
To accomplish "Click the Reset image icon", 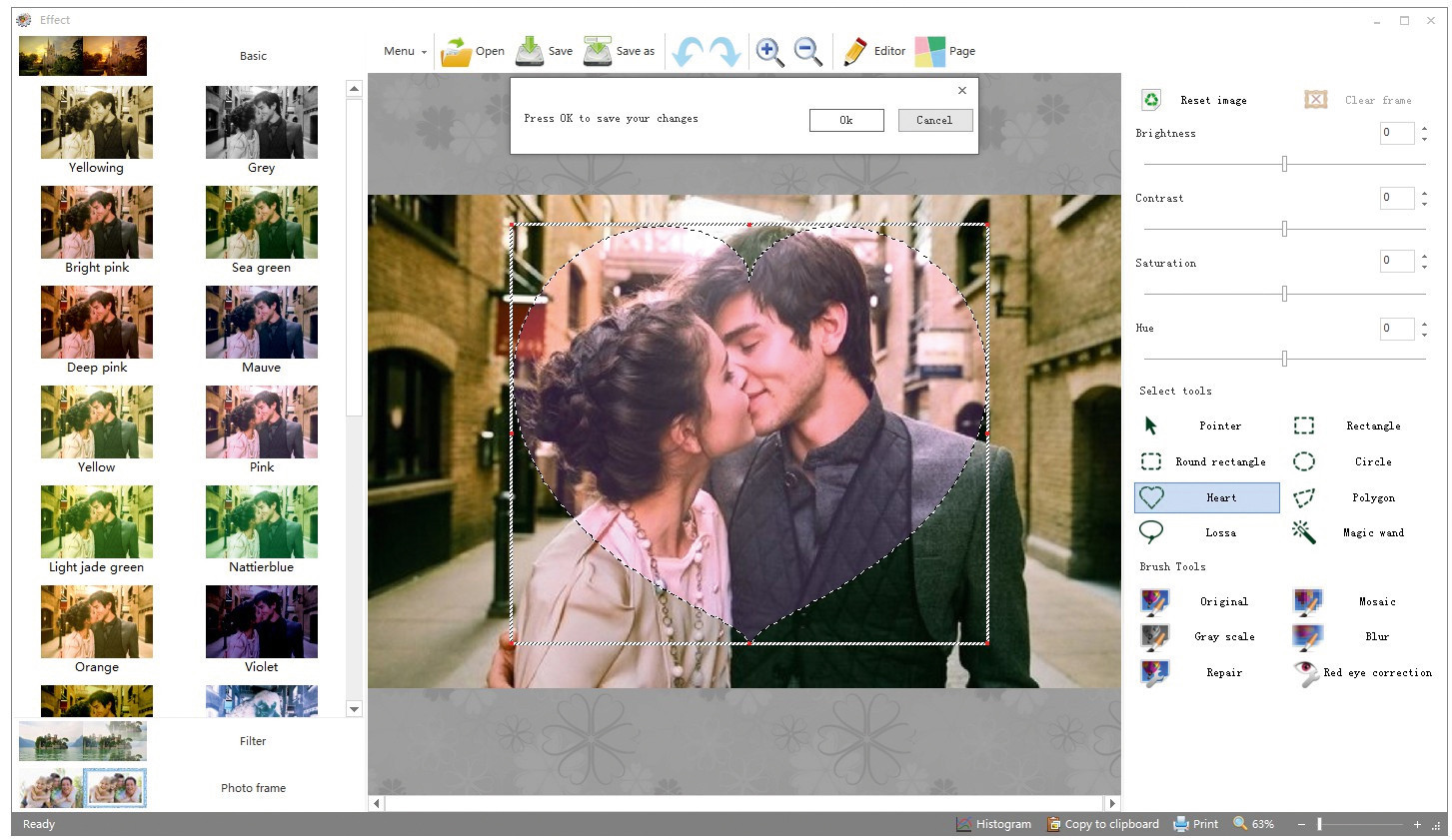I will pyautogui.click(x=1151, y=100).
